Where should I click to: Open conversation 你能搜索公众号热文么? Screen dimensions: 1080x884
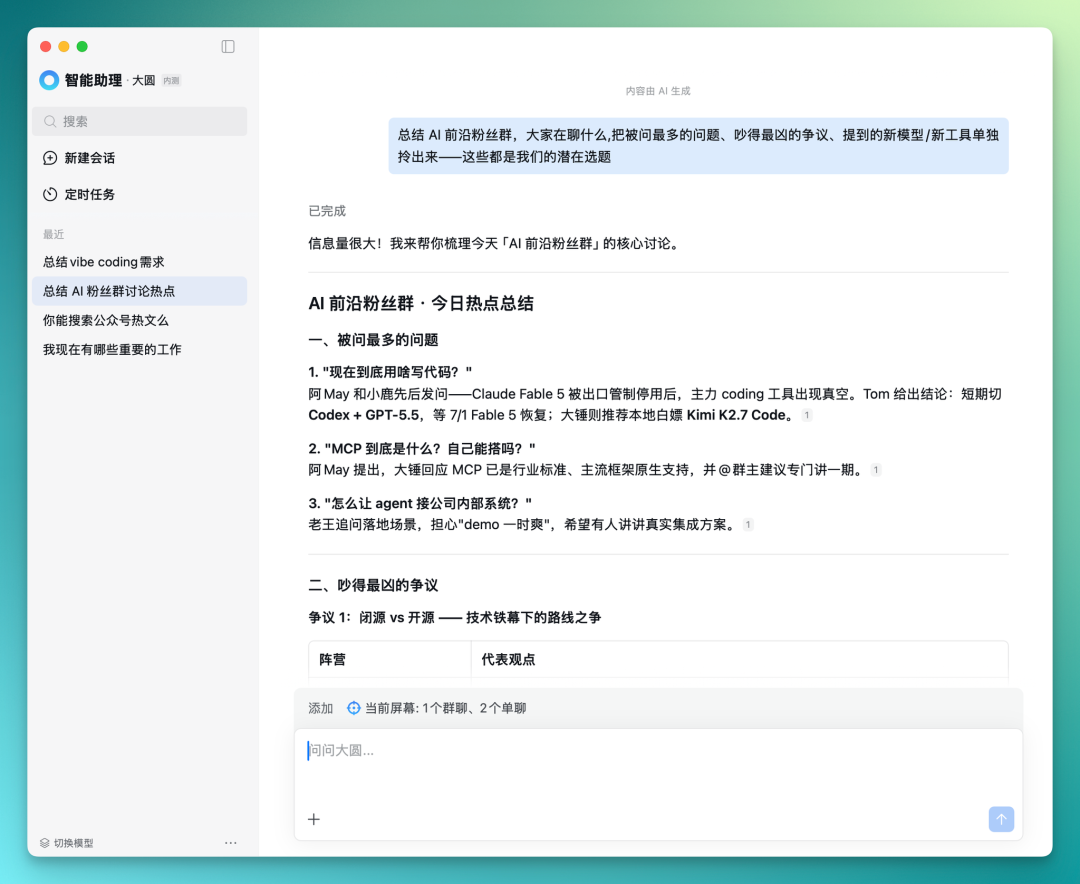pos(139,320)
